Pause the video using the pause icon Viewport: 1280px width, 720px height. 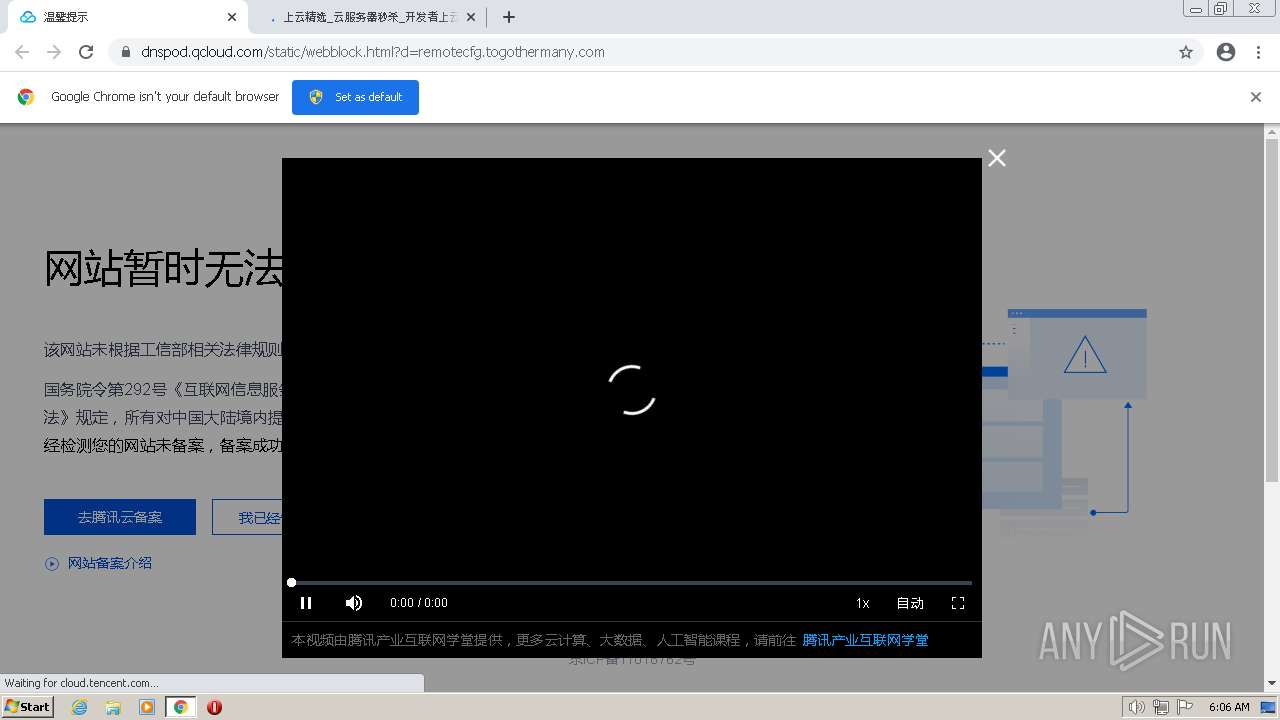tap(306, 603)
